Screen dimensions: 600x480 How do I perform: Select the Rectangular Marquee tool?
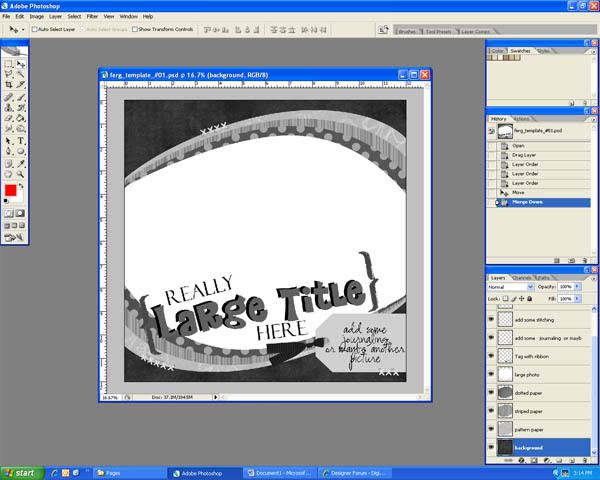[9, 64]
